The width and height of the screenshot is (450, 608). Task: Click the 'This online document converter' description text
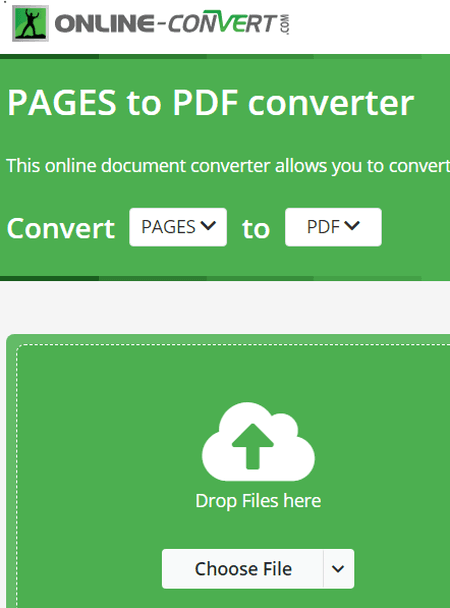[x=228, y=166]
